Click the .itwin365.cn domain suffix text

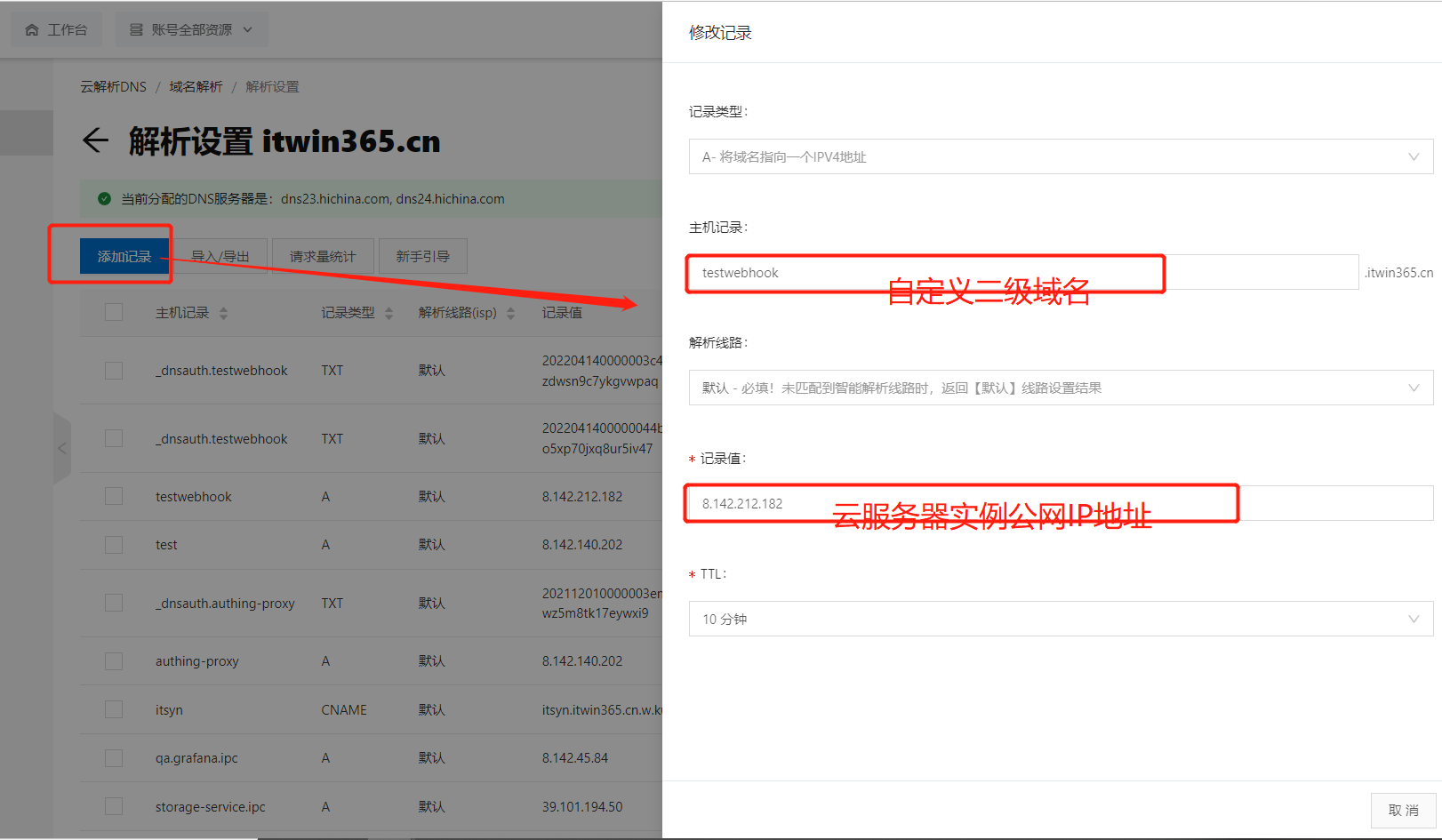[1399, 273]
